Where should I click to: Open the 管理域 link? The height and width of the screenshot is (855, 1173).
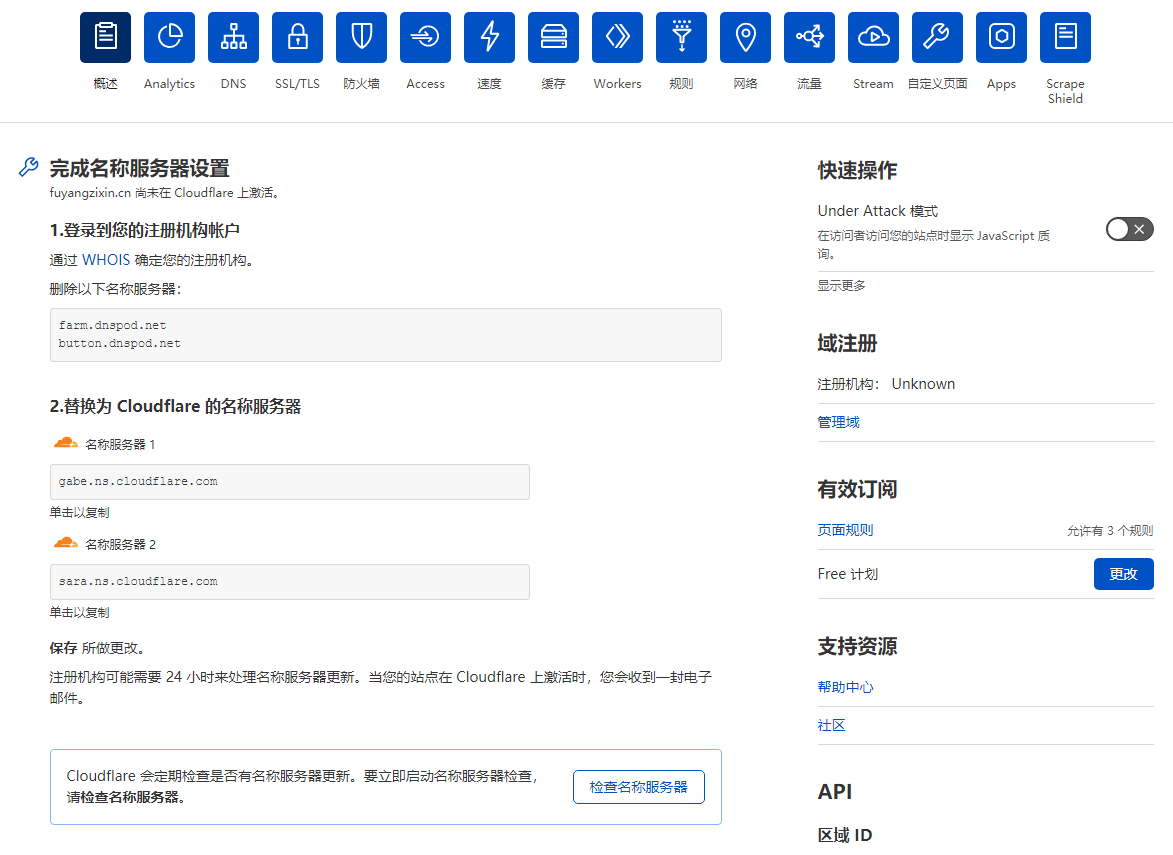click(839, 422)
